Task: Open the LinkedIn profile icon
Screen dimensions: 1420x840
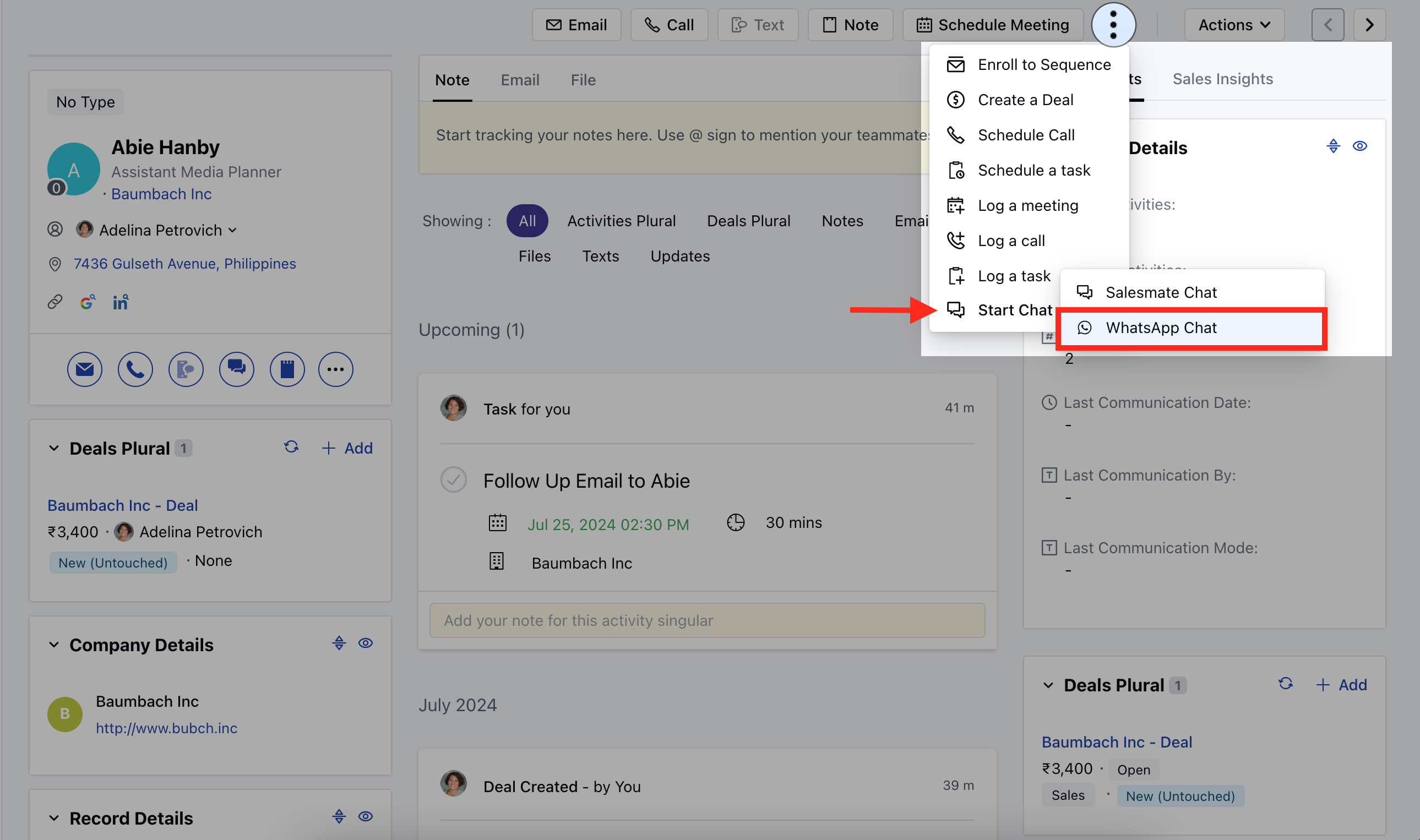Action: pos(120,302)
